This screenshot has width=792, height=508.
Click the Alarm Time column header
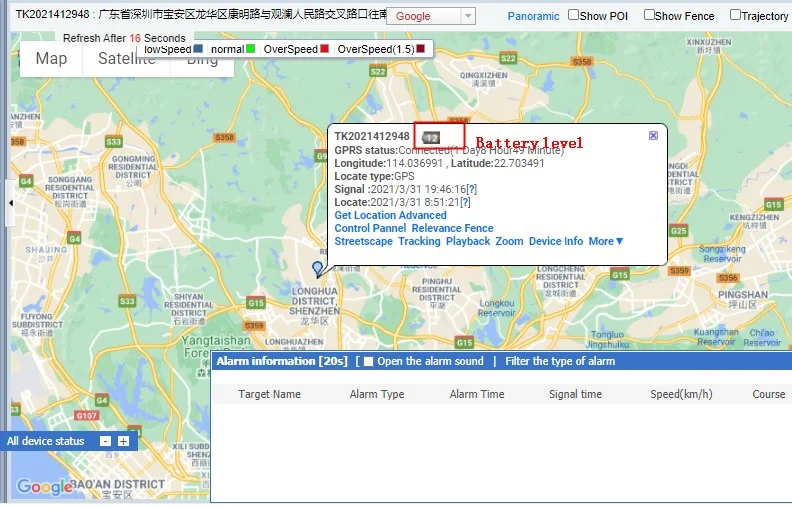pos(477,394)
